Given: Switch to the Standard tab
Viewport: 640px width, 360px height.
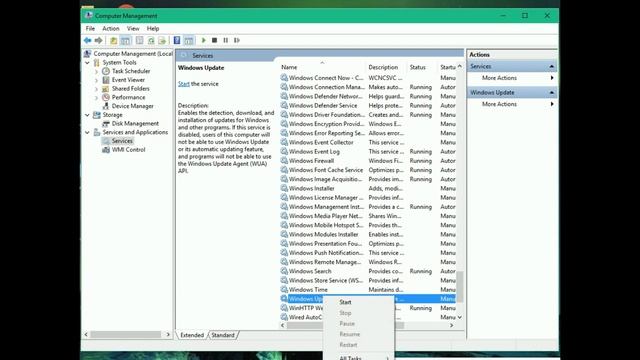Looking at the screenshot, I should [223, 335].
